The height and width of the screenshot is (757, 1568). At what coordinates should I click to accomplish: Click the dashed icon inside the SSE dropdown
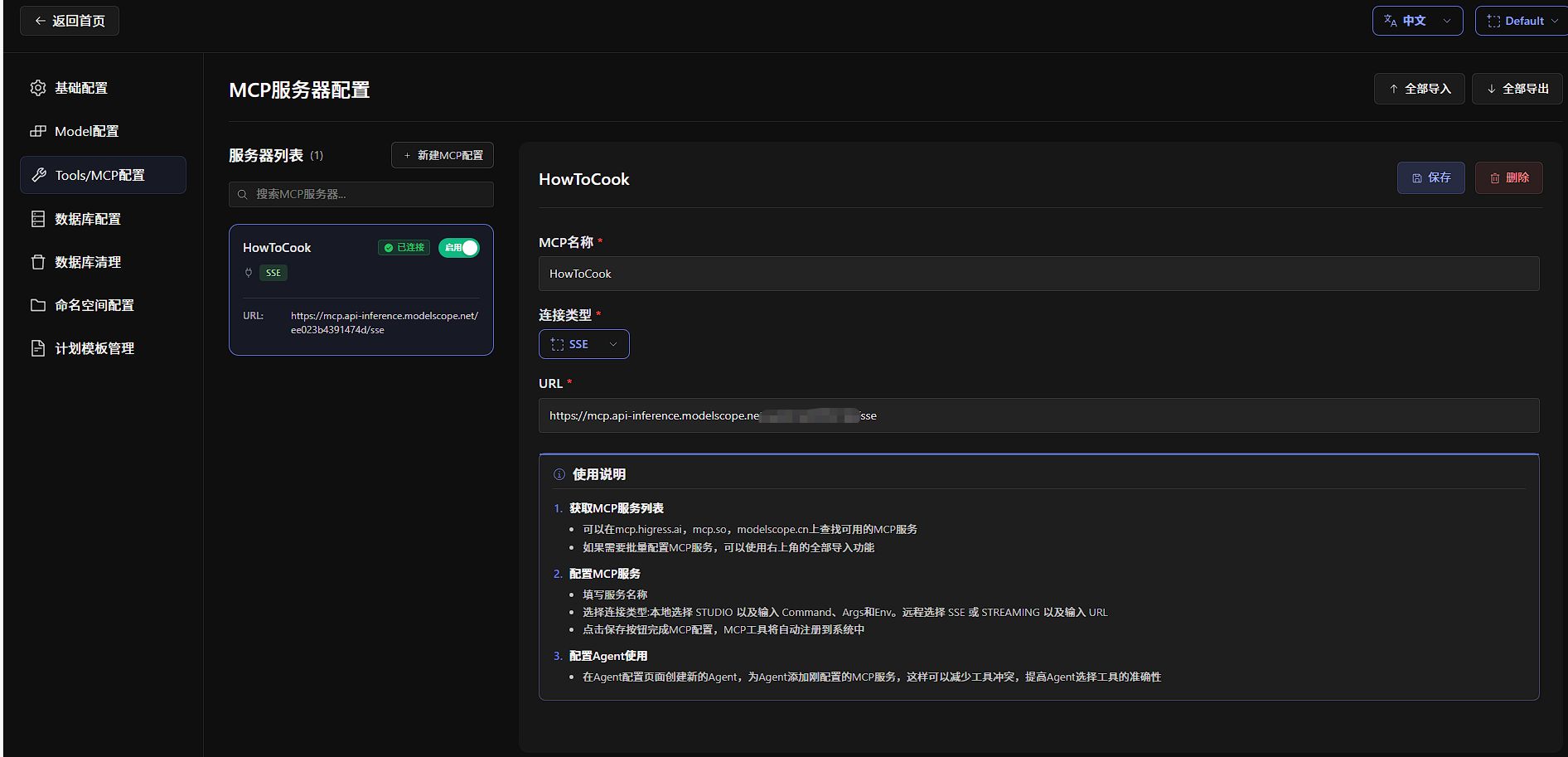(x=557, y=344)
